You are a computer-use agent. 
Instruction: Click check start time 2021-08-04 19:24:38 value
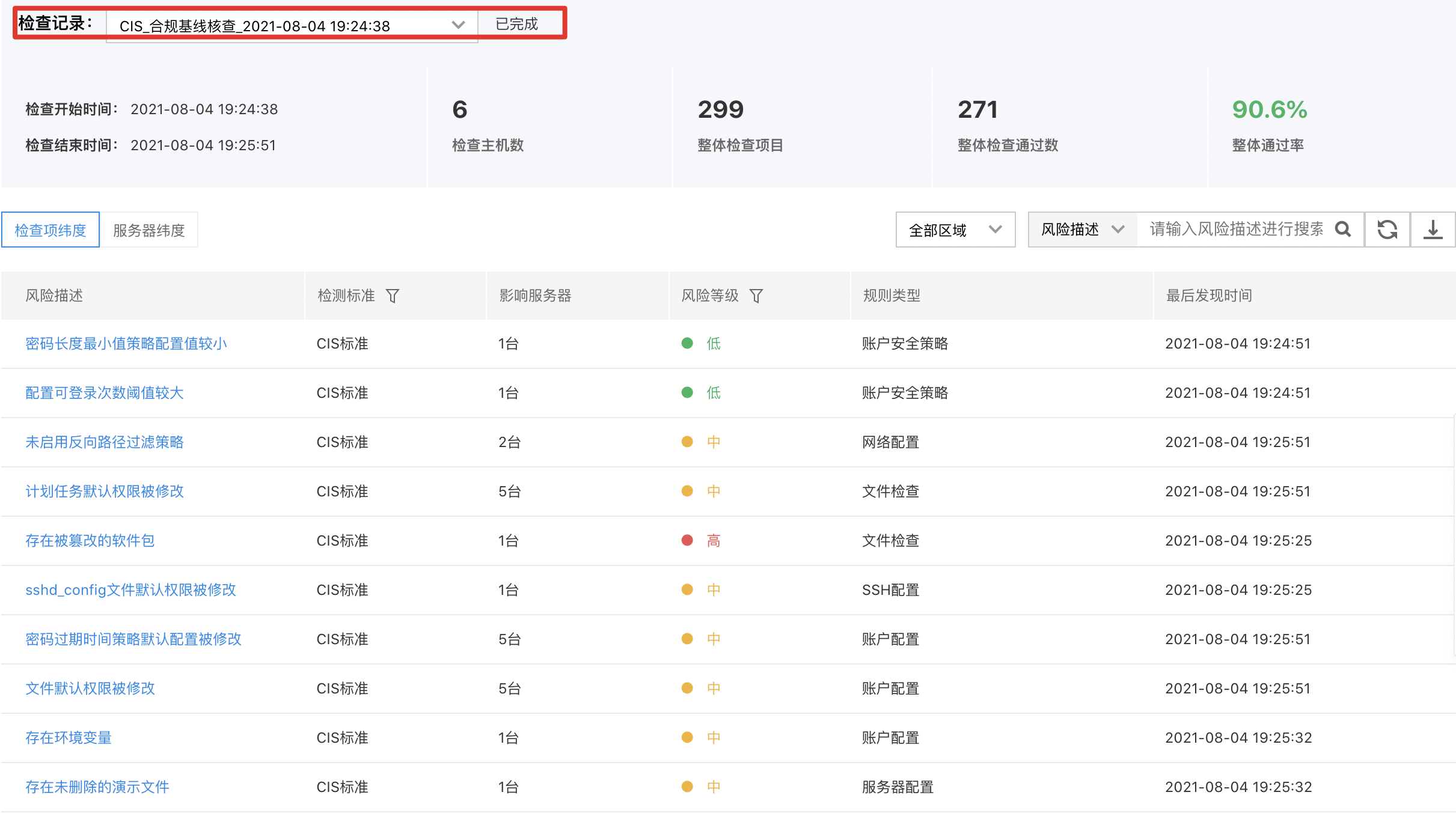click(204, 109)
